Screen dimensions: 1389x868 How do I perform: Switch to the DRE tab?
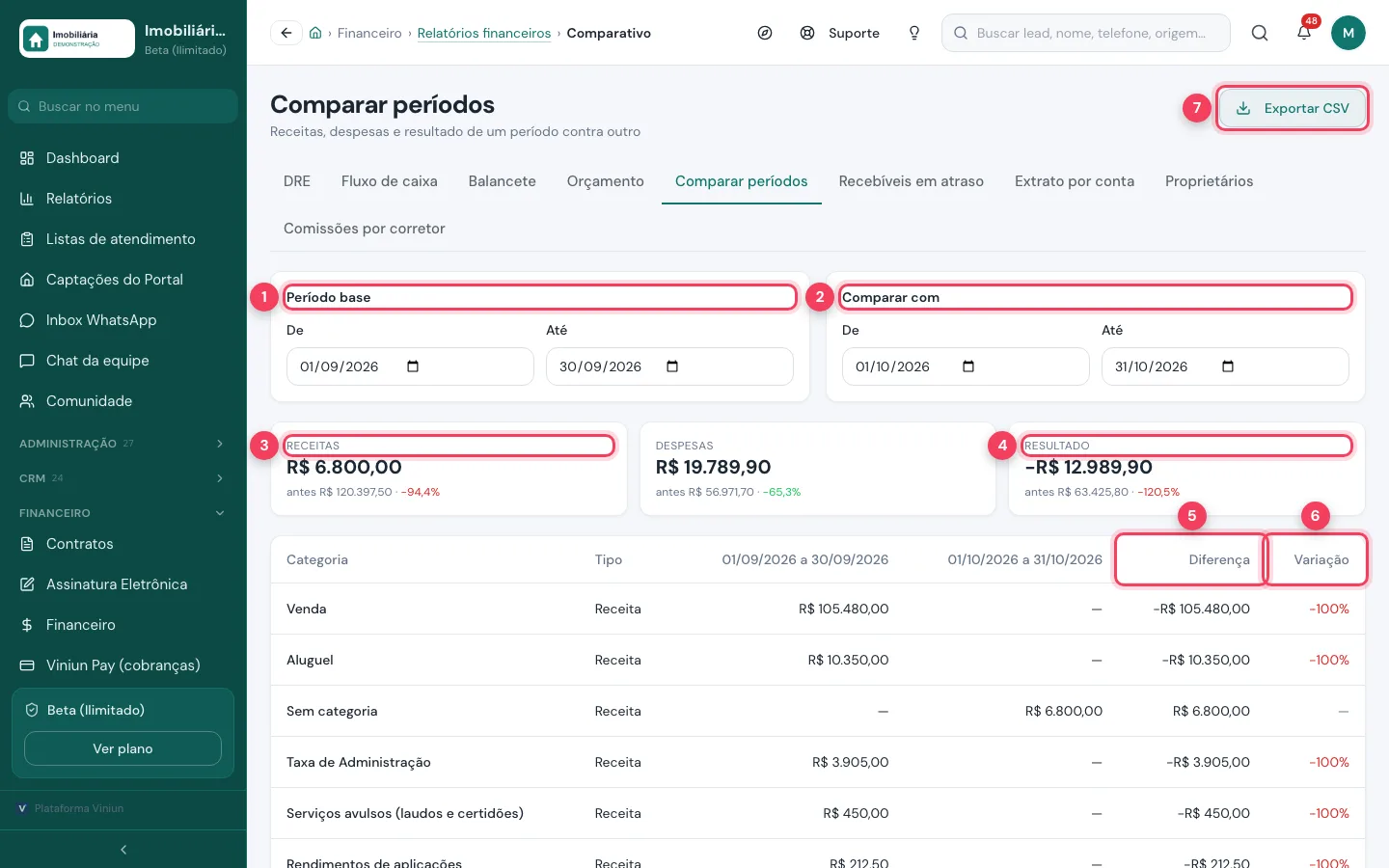297,181
